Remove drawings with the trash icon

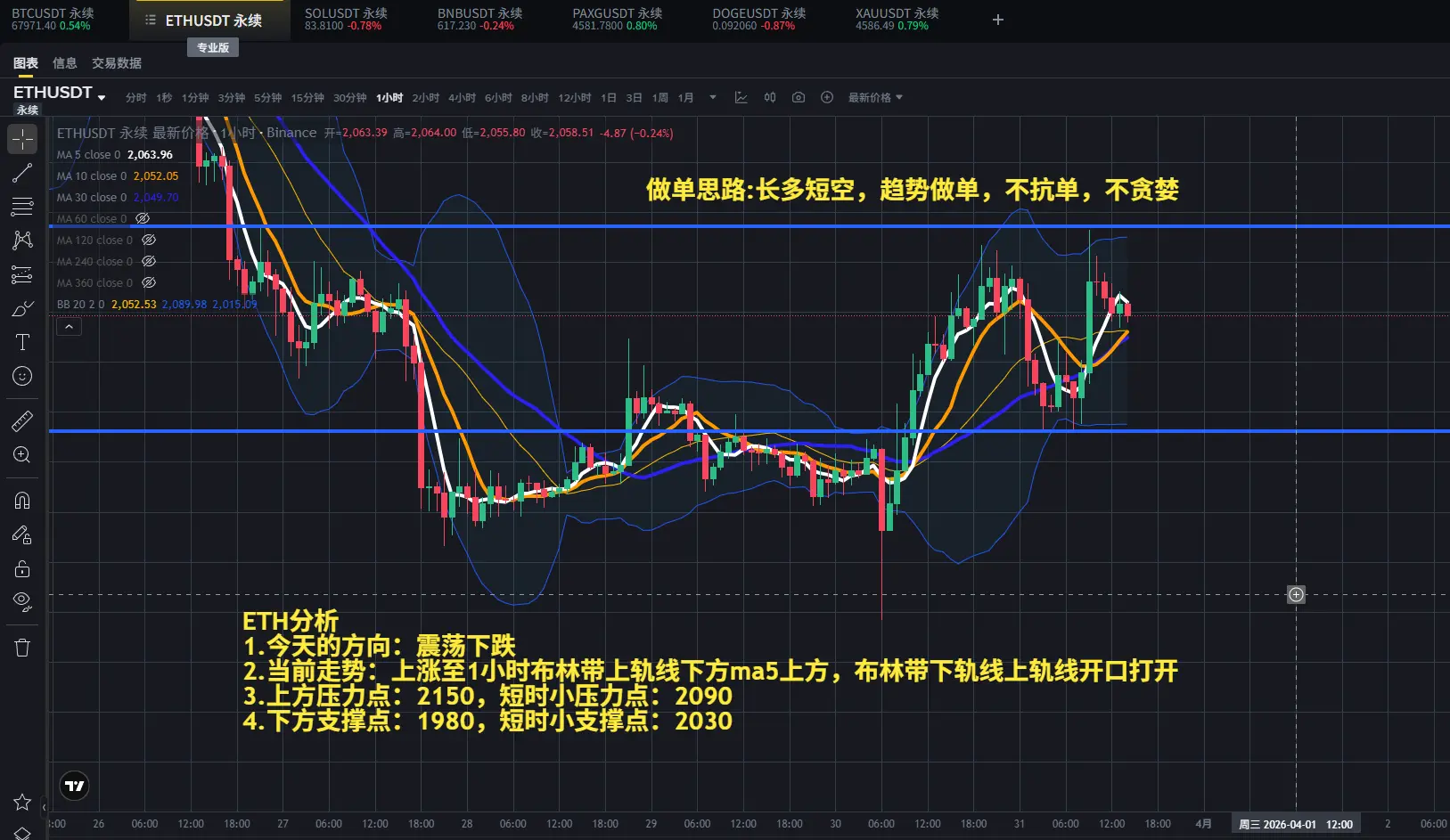tap(22, 648)
